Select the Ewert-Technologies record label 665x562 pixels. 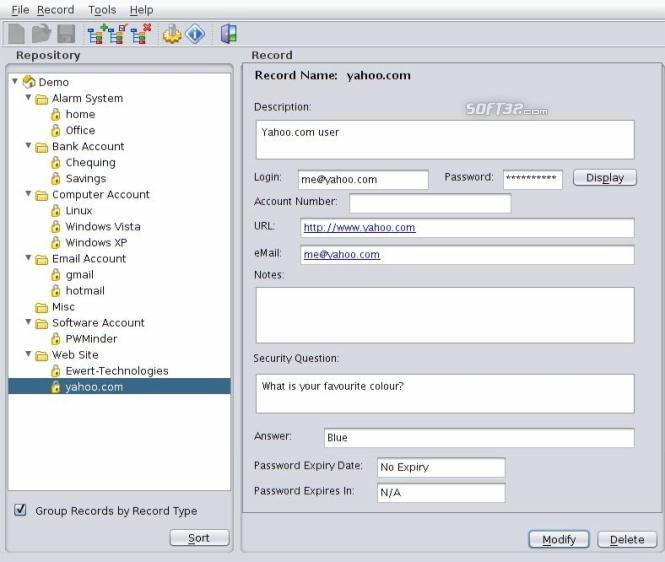point(117,371)
